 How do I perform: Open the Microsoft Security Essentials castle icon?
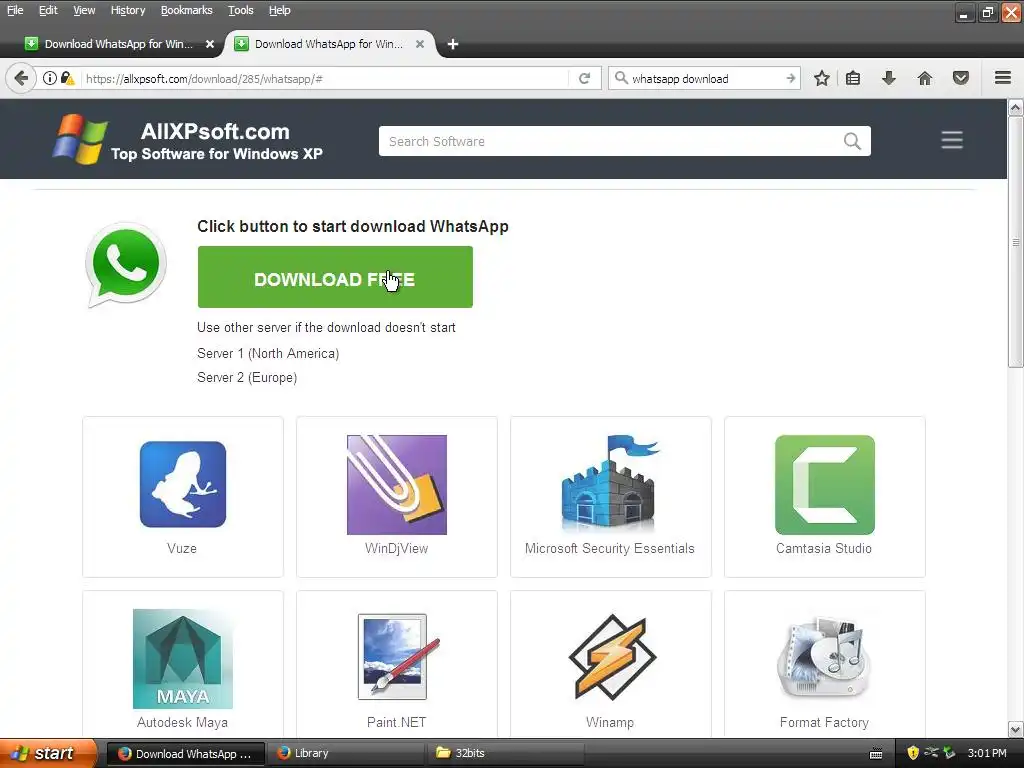[x=610, y=483]
